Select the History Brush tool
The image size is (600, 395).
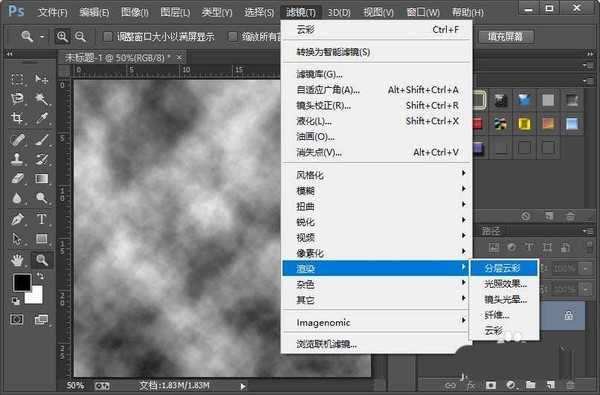(41, 159)
